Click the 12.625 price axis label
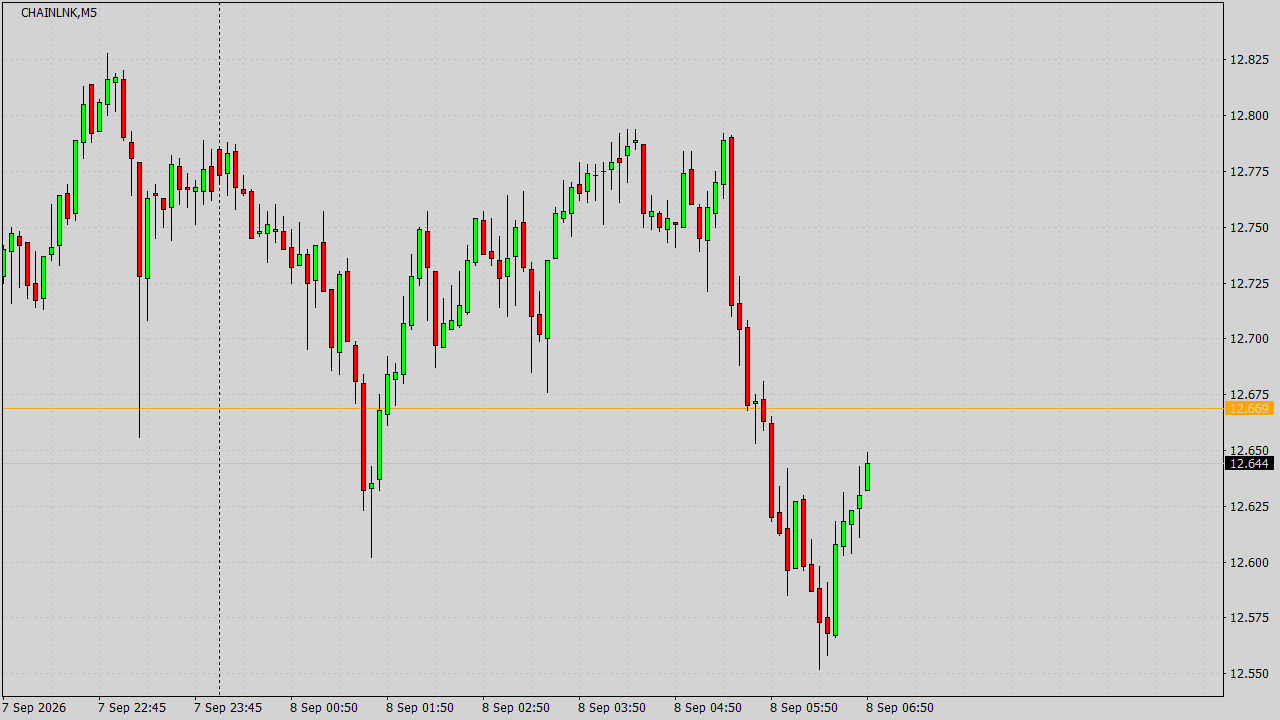The width and height of the screenshot is (1280, 720). (1249, 507)
